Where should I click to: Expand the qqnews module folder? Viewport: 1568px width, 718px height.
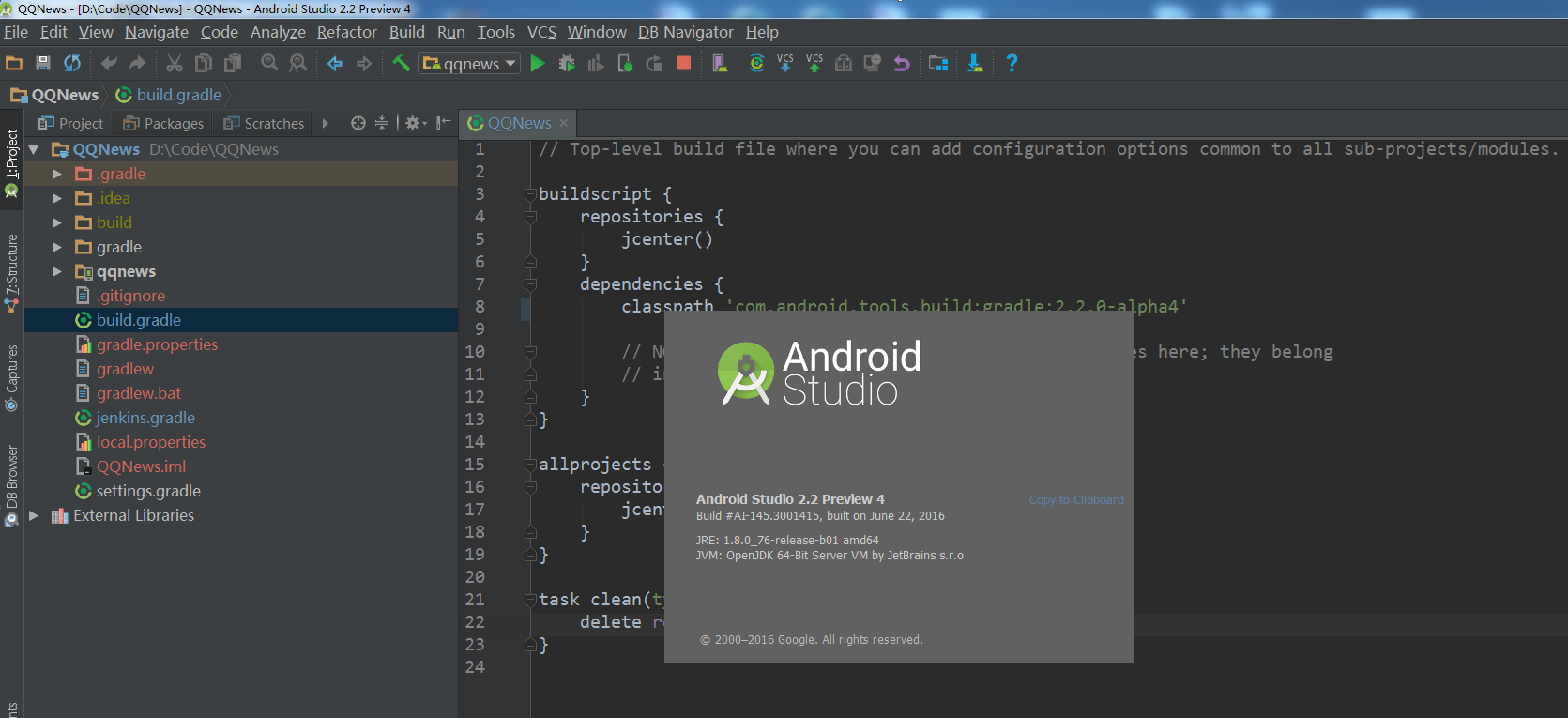(57, 271)
